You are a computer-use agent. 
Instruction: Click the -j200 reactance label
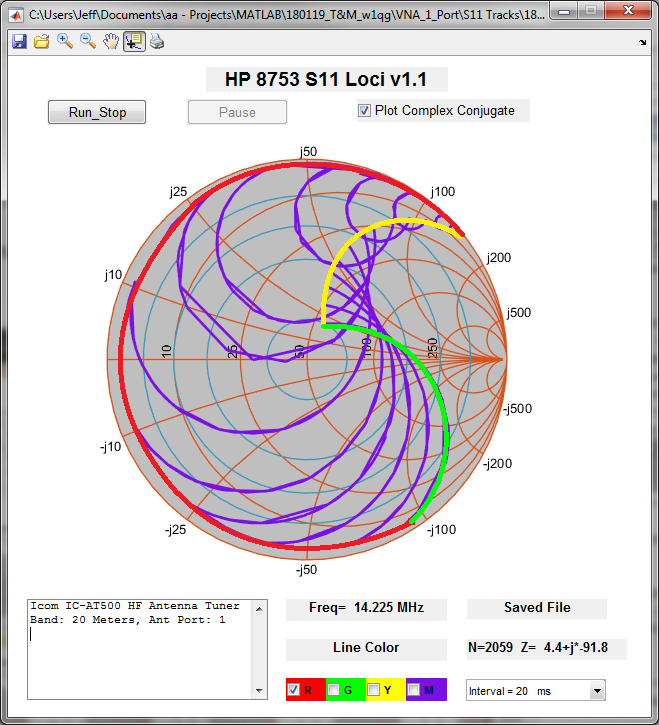pyautogui.click(x=498, y=463)
